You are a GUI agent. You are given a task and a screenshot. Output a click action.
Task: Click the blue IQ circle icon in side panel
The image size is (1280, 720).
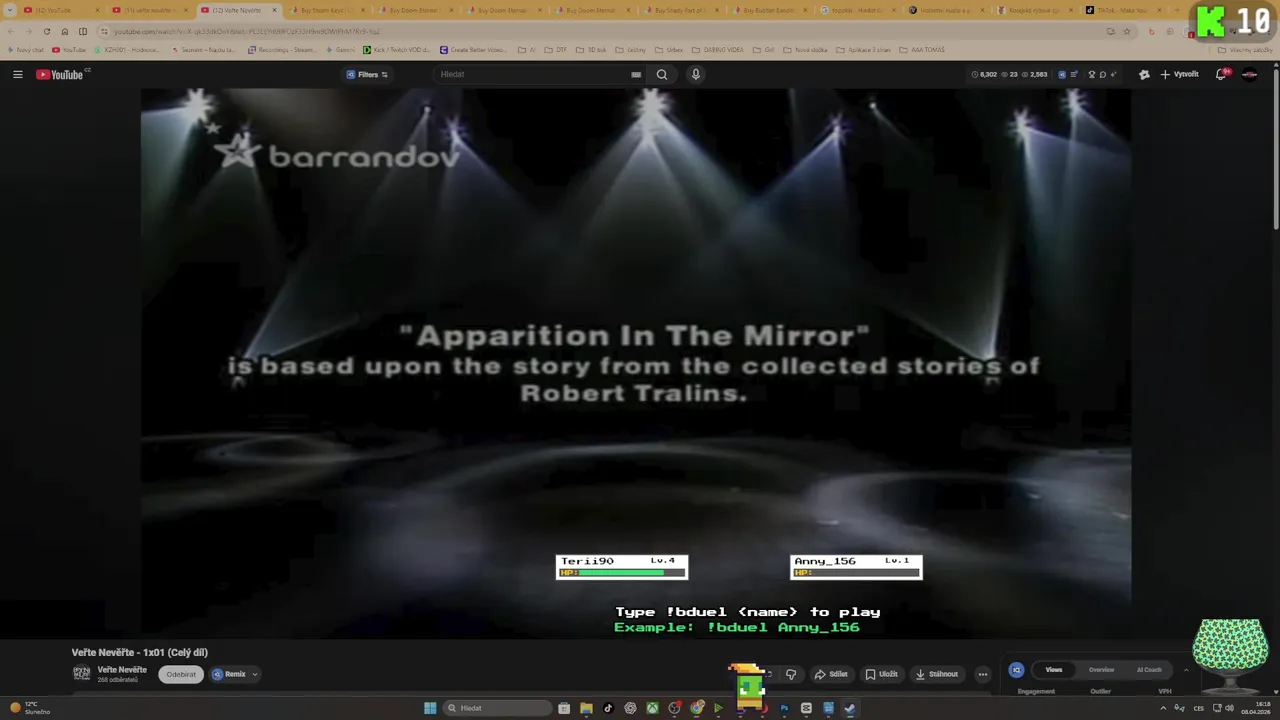(1016, 670)
